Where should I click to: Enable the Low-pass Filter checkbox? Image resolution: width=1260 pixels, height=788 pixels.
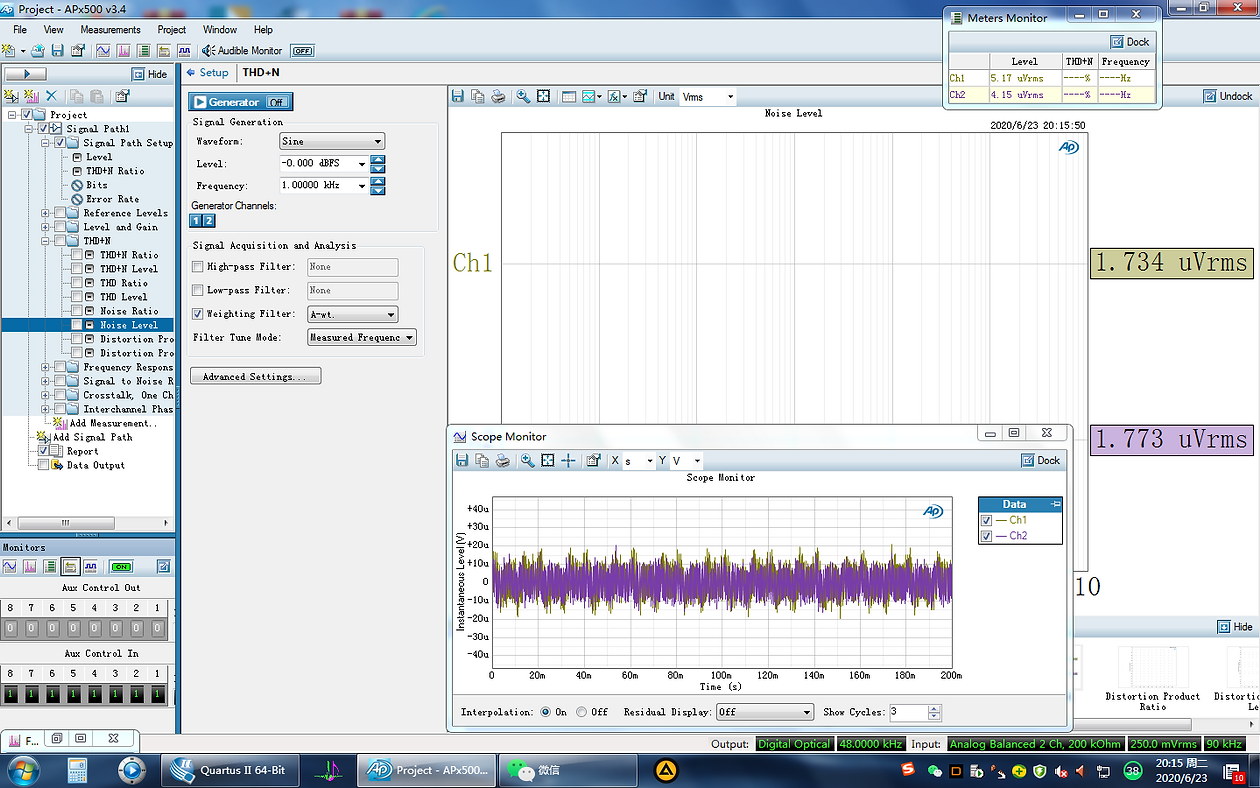(x=197, y=290)
